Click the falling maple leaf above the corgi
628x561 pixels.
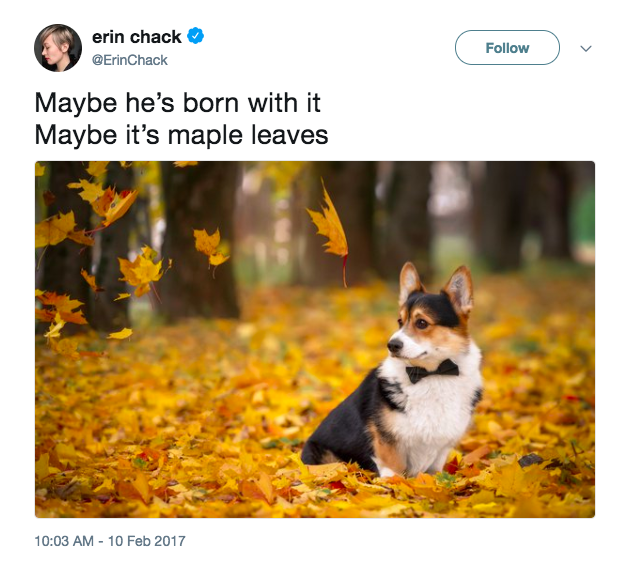coord(329,225)
